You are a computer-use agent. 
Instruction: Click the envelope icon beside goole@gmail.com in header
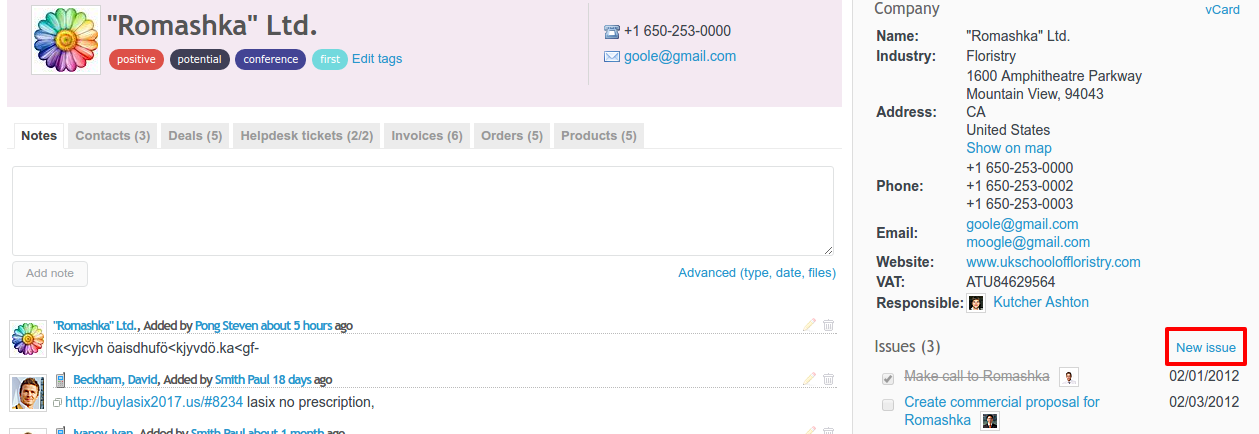[612, 57]
